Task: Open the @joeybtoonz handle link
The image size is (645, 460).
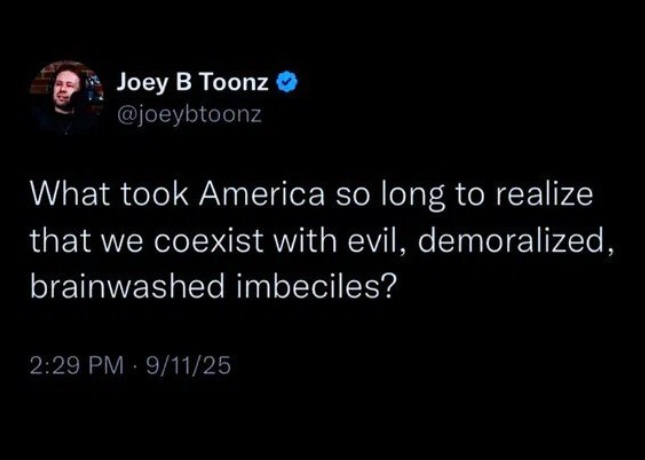Action: pos(189,114)
